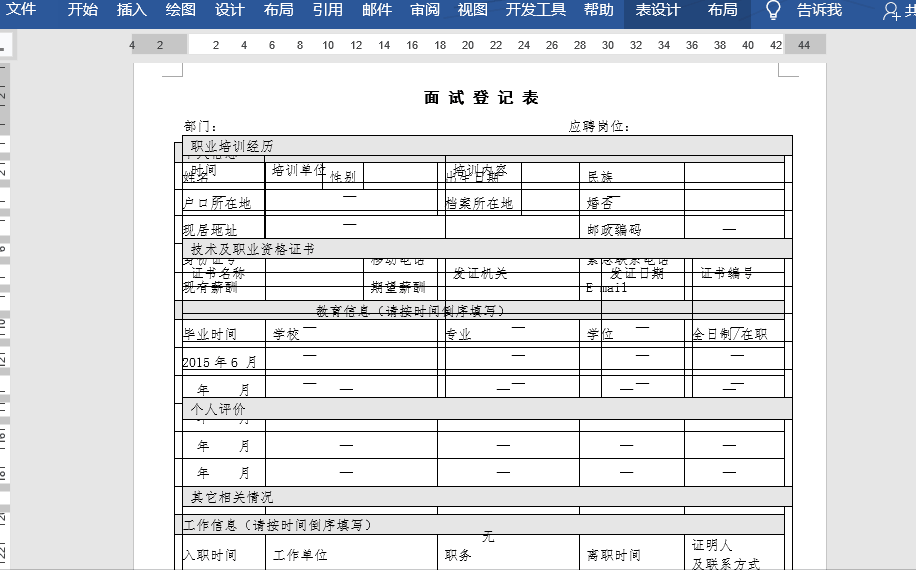Go to the 引用 tab
This screenshot has height=570, width=916.
(x=328, y=11)
